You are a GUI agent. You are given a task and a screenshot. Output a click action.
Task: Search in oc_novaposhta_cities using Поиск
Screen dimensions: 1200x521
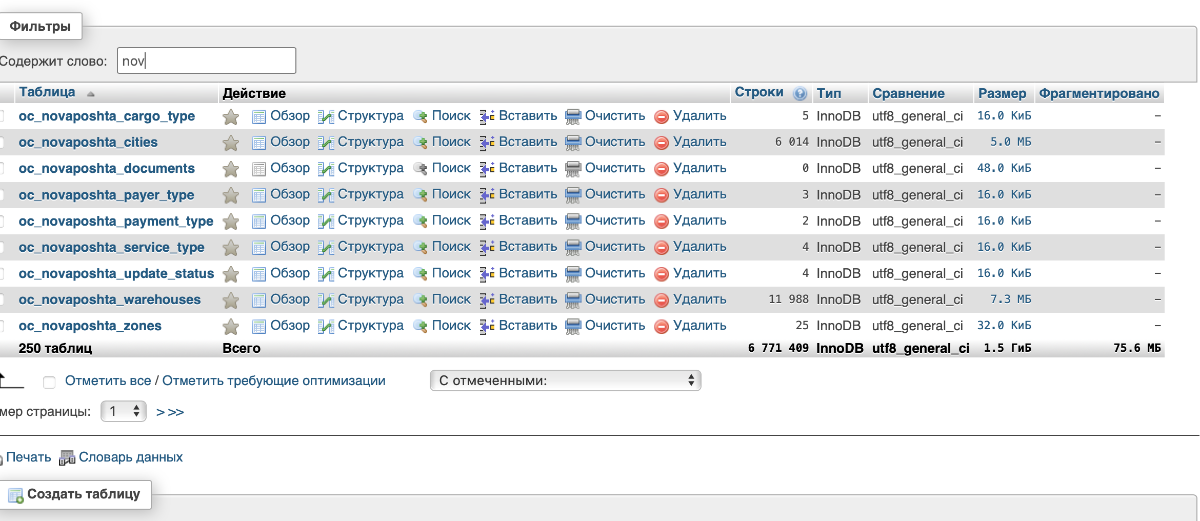[x=442, y=142]
